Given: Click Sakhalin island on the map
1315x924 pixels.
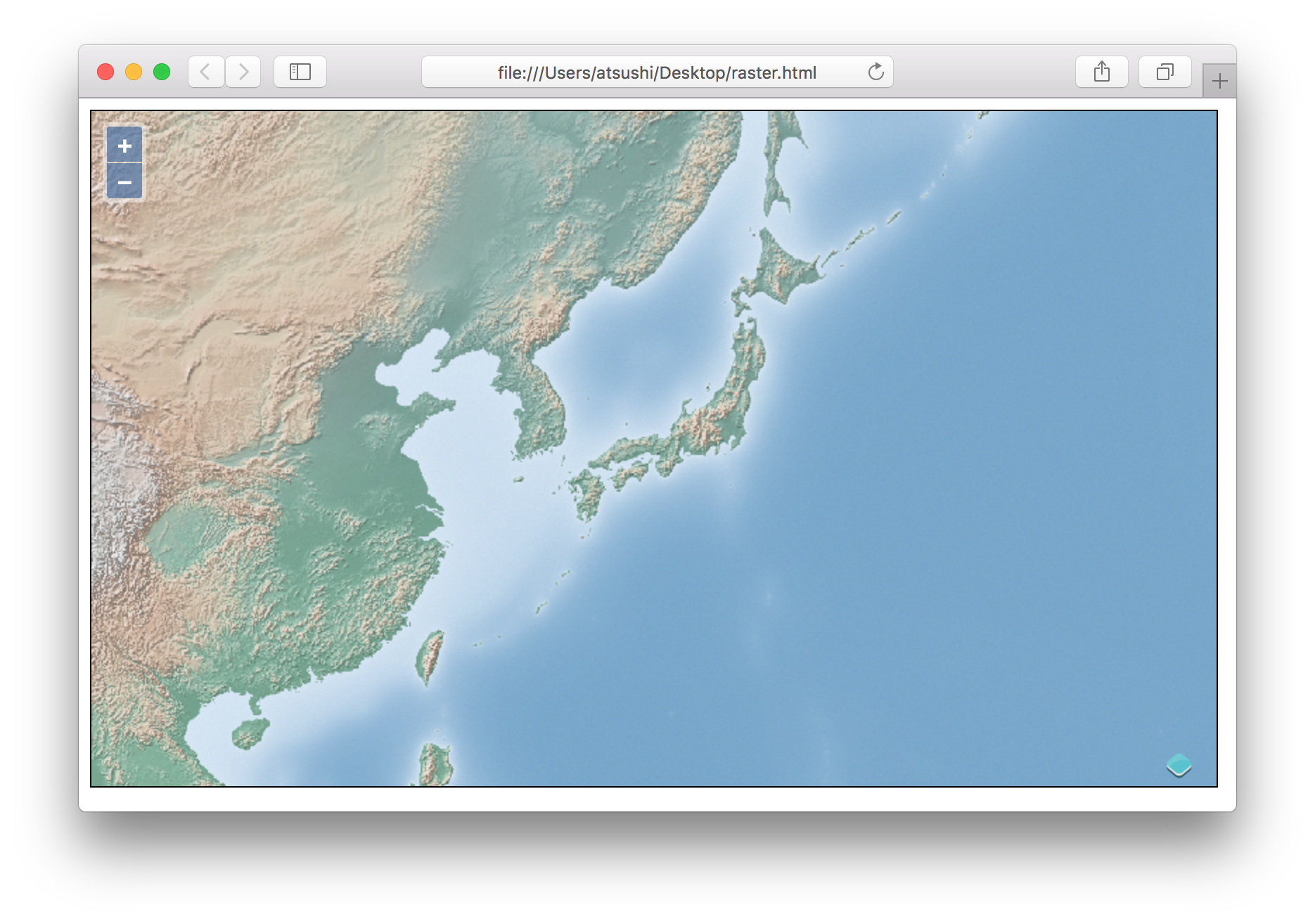Looking at the screenshot, I should [778, 169].
